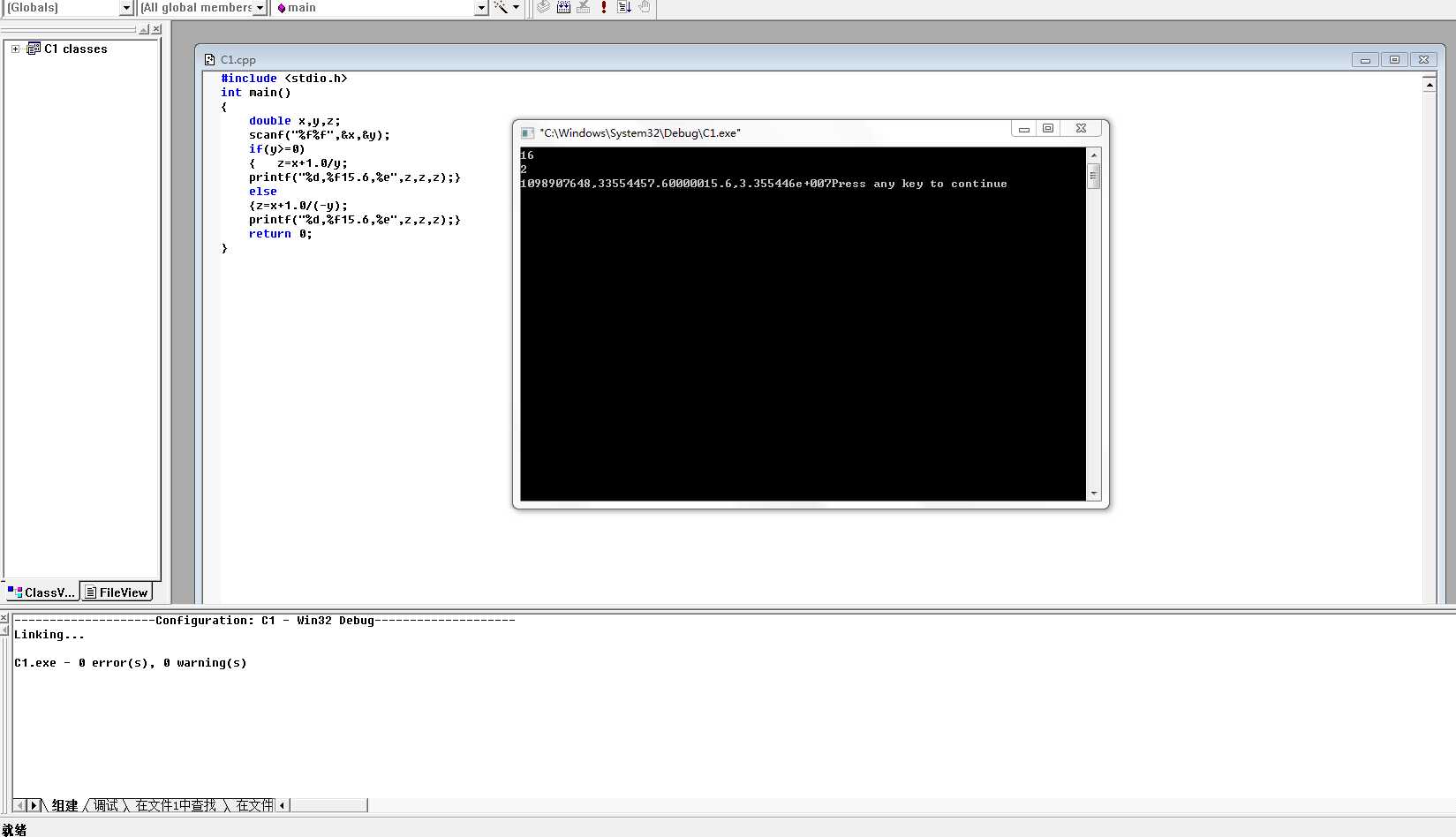Viewport: 1456px width, 837px height.
Task: Click the console window title bar icon
Action: pyautogui.click(x=527, y=133)
